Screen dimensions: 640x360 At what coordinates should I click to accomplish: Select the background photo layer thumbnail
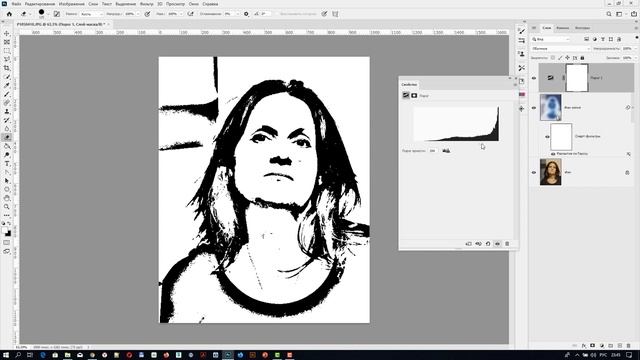[551, 172]
